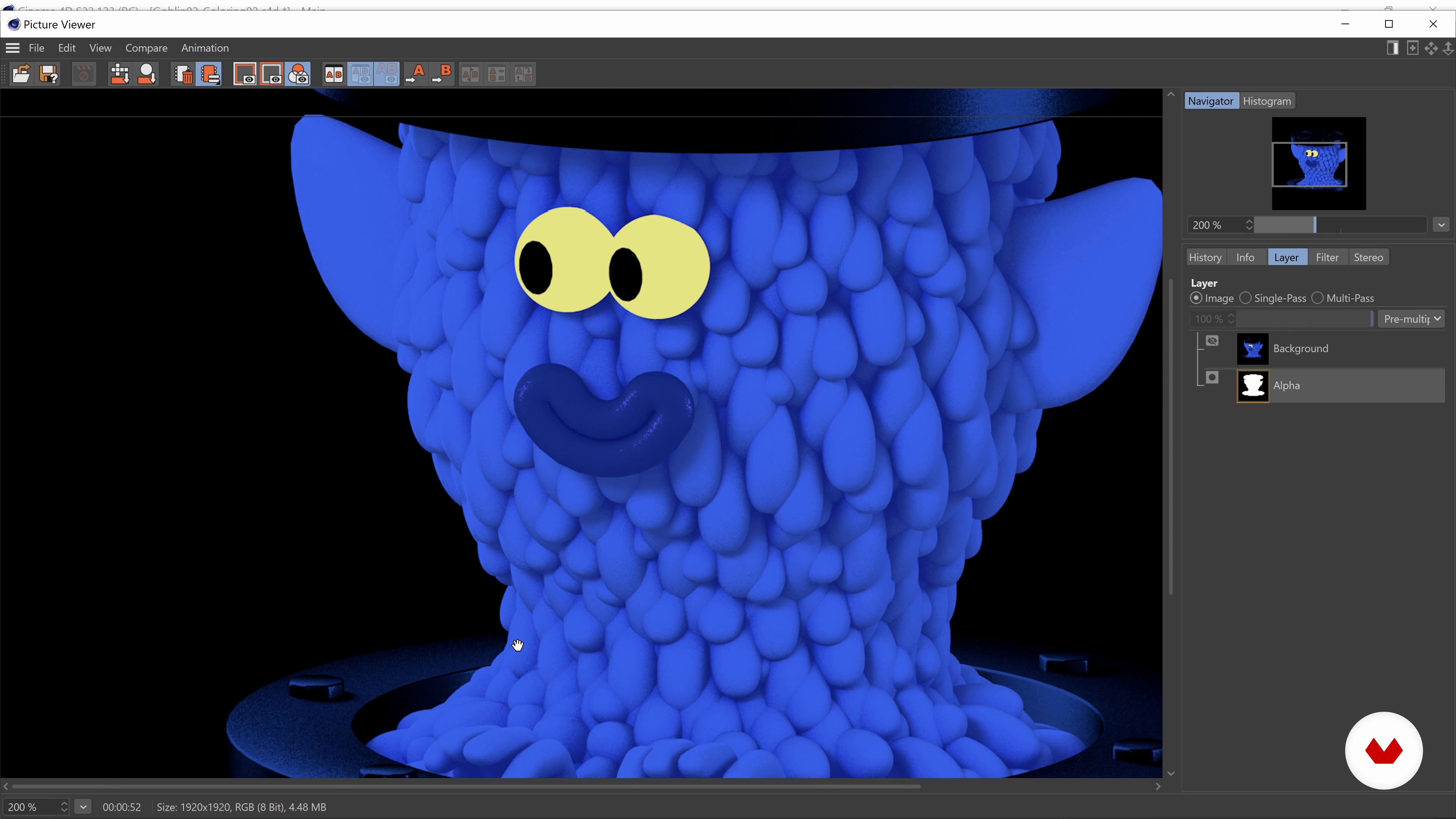Click the render time 00:00:52 text
This screenshot has height=819, width=1456.
click(121, 807)
